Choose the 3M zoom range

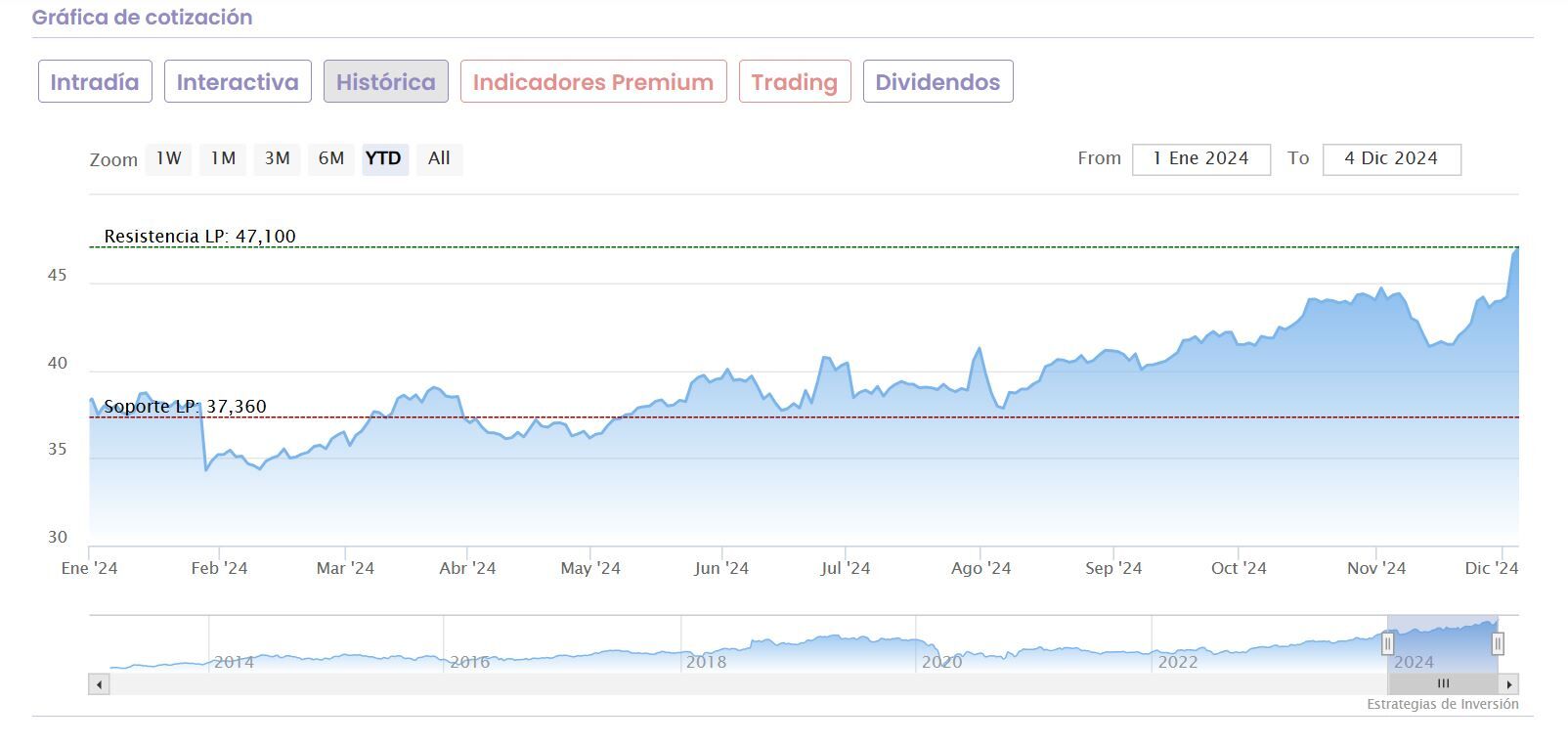tap(278, 158)
